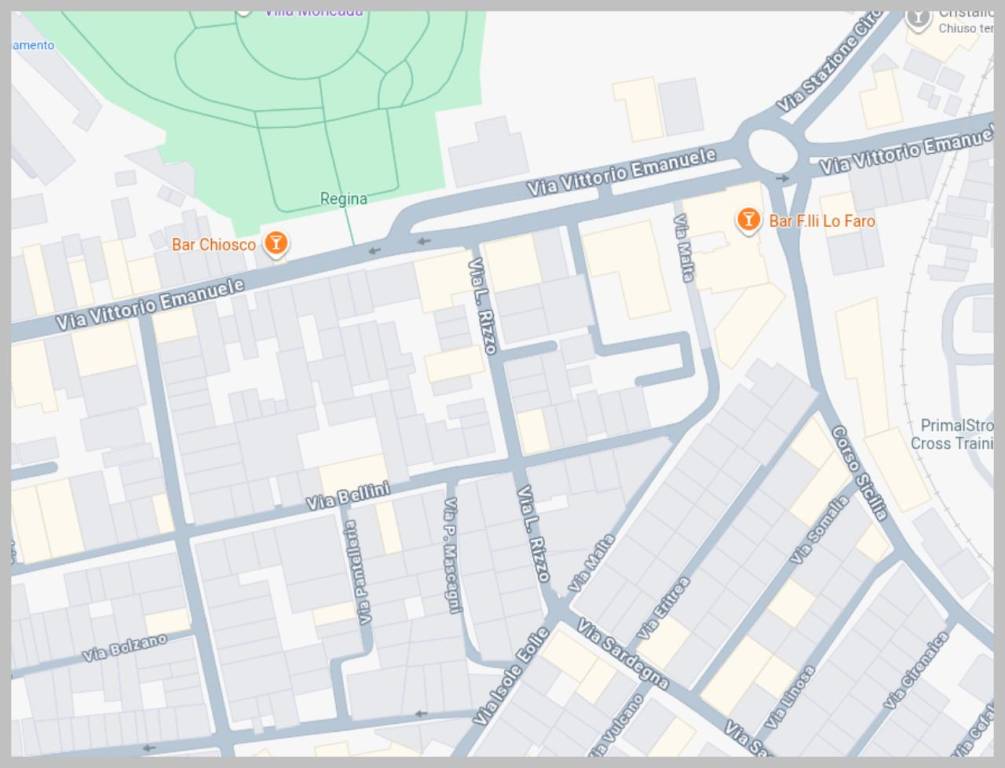The image size is (1005, 768).
Task: Click the Via Stazione street label
Action: tap(829, 62)
